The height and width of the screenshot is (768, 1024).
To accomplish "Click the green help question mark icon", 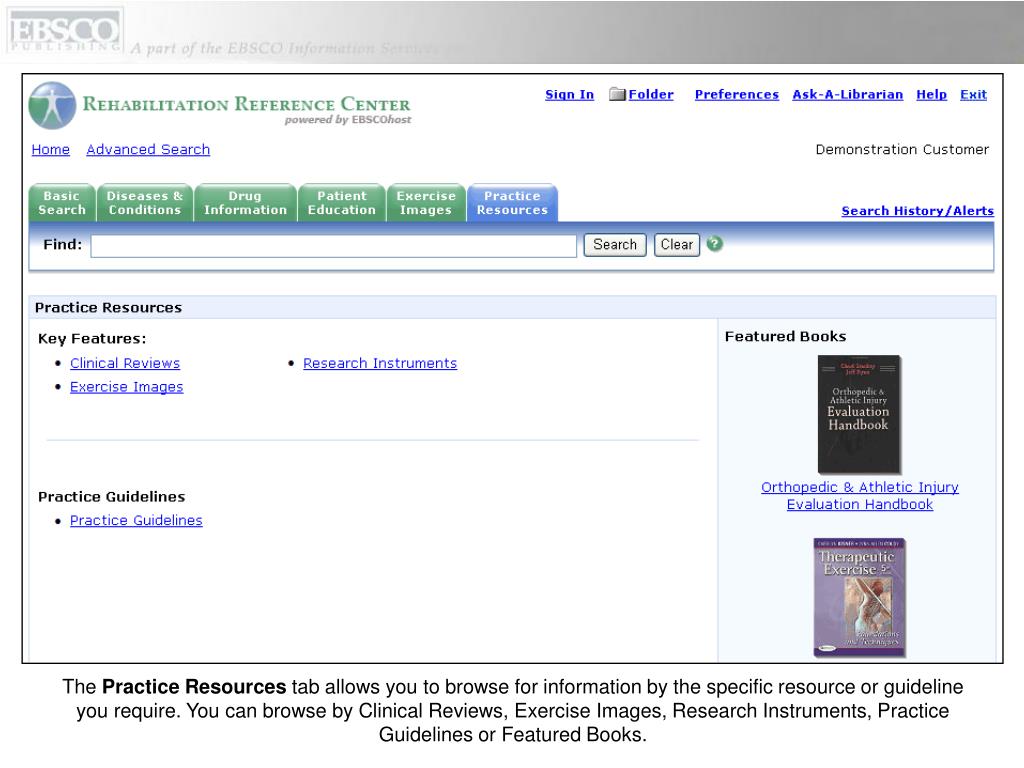I will [x=714, y=244].
